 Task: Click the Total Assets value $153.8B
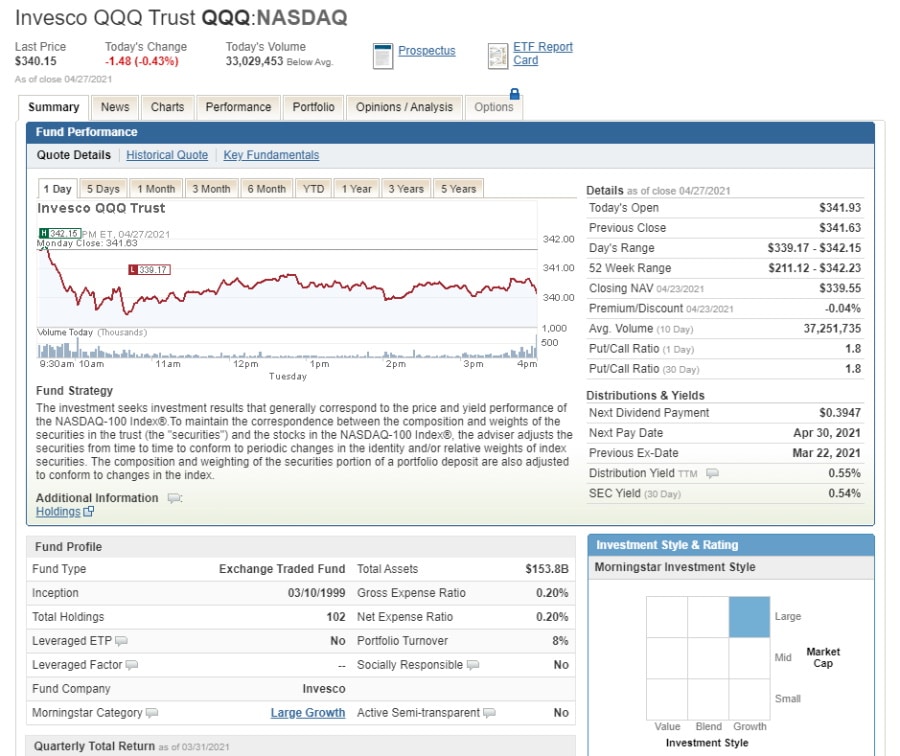(546, 569)
